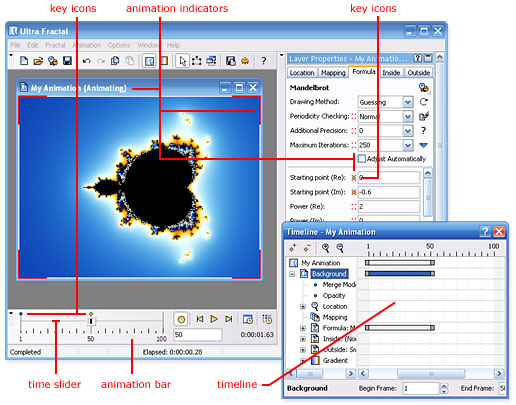This screenshot has width=516, height=405.
Task: Play the animation
Action: coord(214,319)
